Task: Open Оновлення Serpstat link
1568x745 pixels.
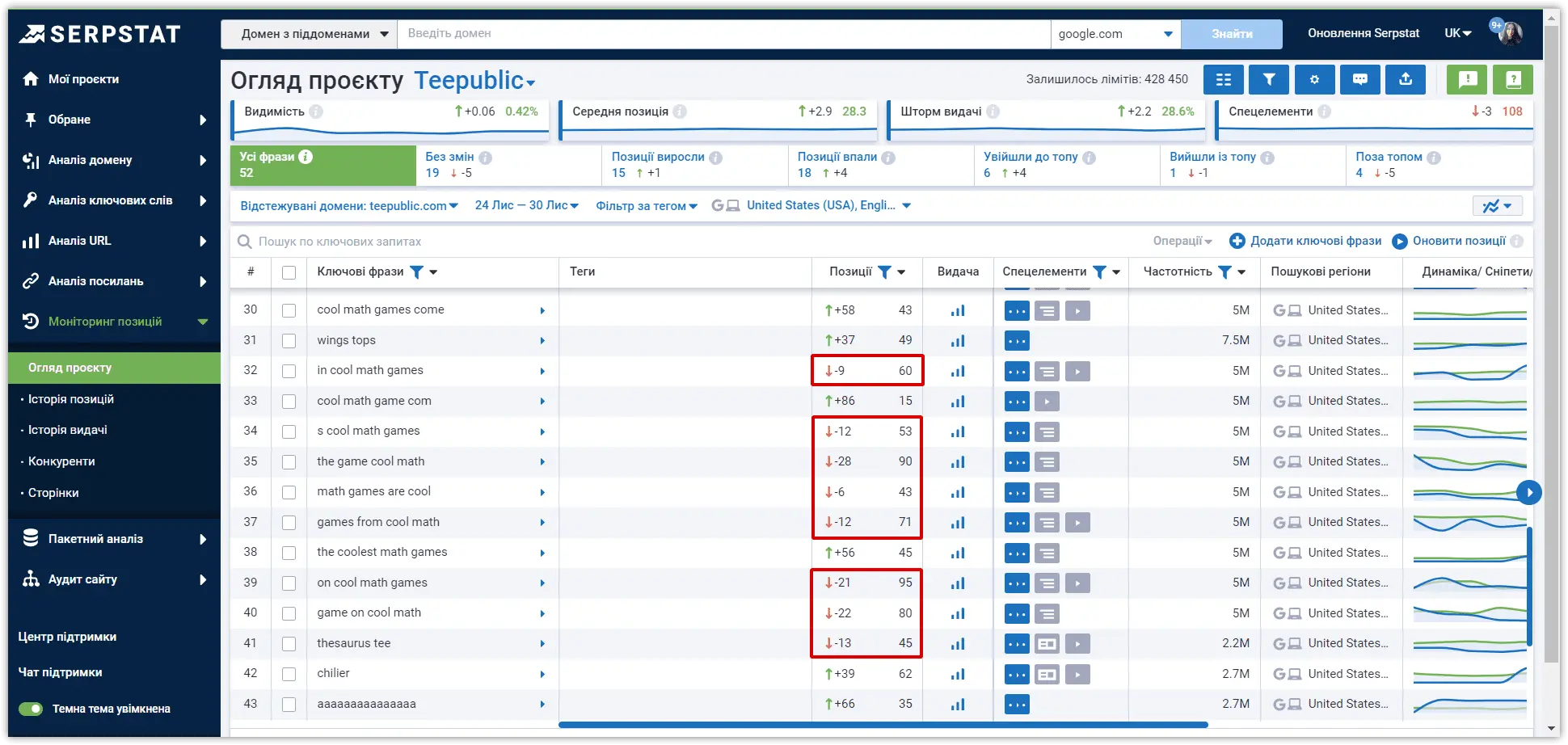Action: [x=1364, y=33]
